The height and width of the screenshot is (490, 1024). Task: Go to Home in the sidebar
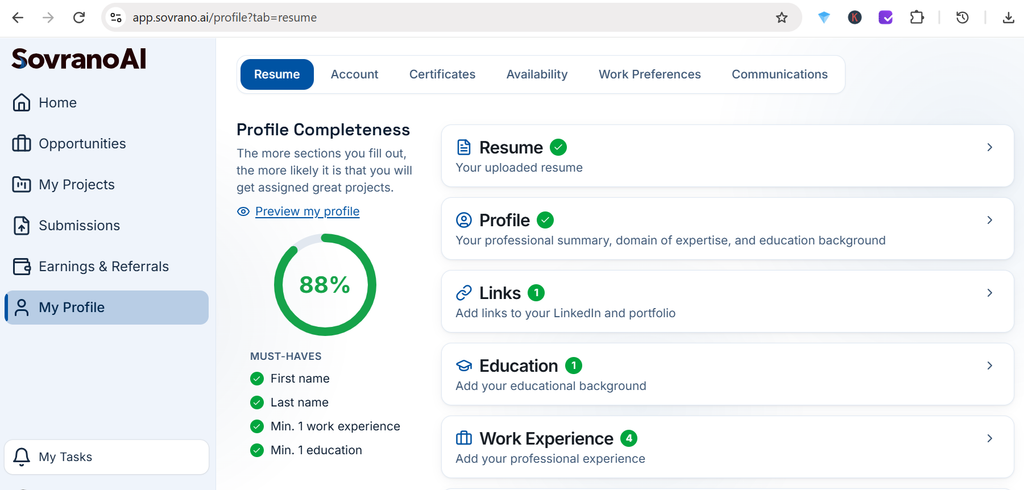[106, 103]
